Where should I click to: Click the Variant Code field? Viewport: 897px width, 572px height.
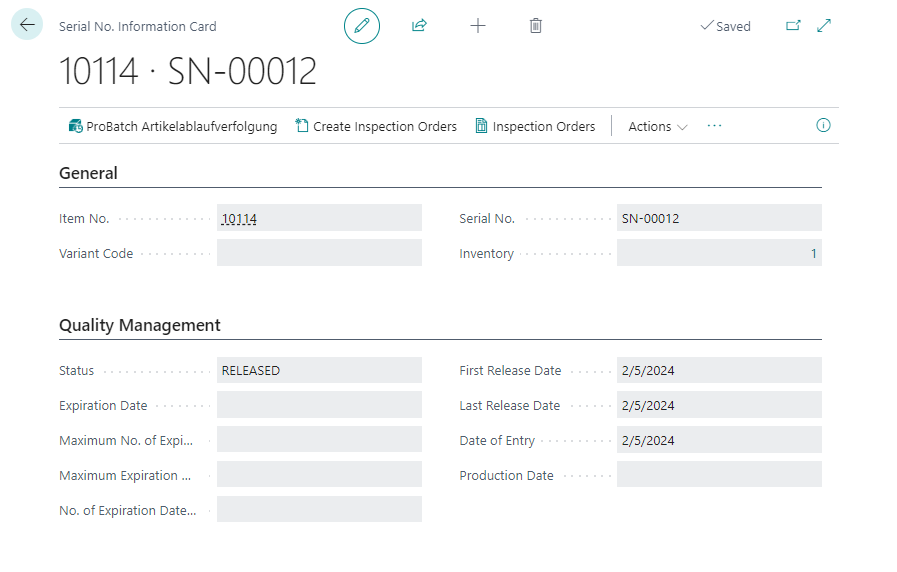click(319, 253)
